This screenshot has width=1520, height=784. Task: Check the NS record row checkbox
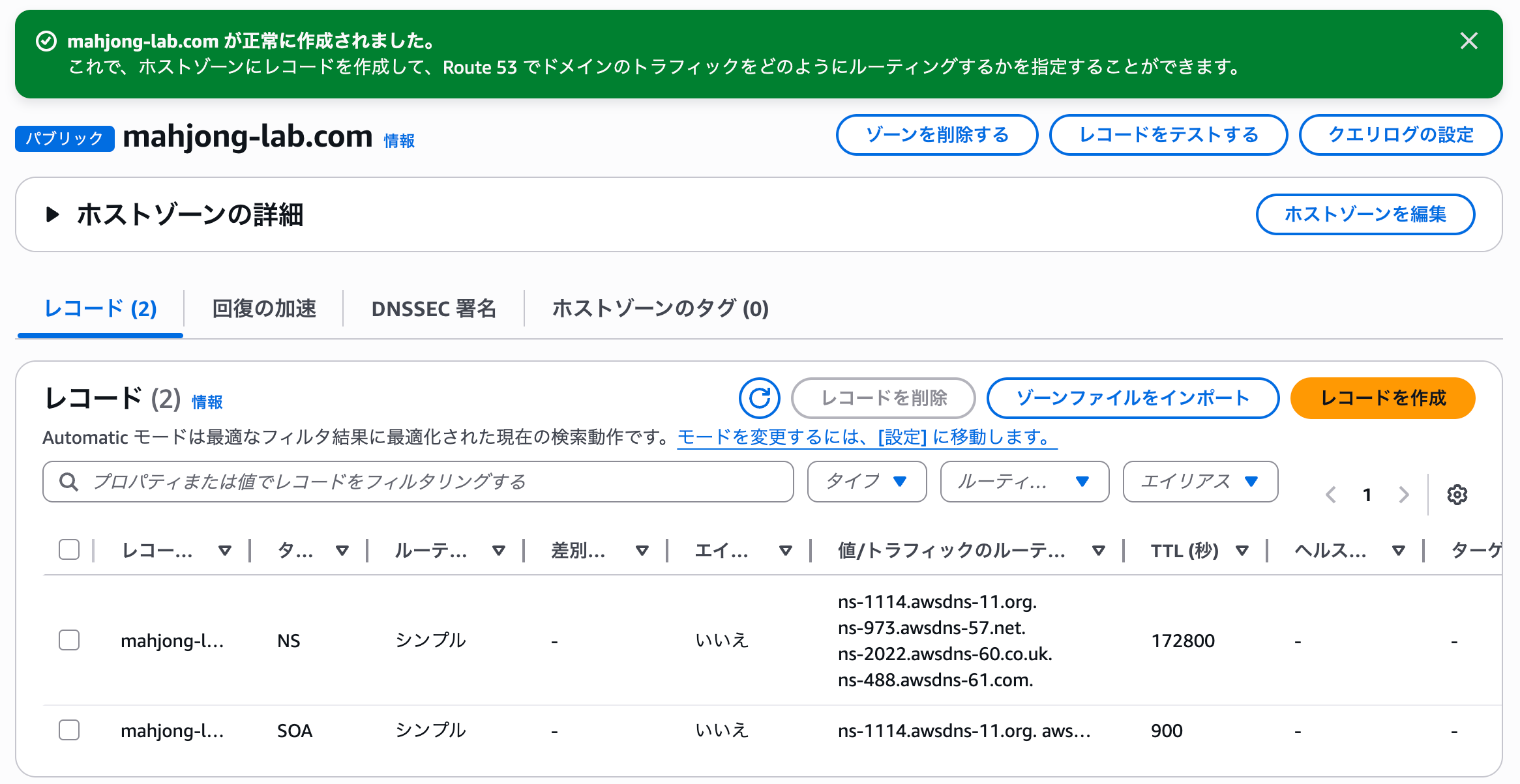pos(69,640)
